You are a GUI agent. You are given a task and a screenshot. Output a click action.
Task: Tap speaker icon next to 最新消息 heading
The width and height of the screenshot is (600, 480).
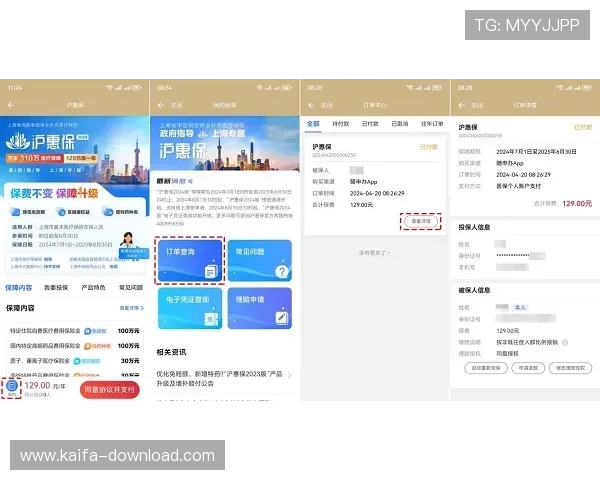[191, 181]
